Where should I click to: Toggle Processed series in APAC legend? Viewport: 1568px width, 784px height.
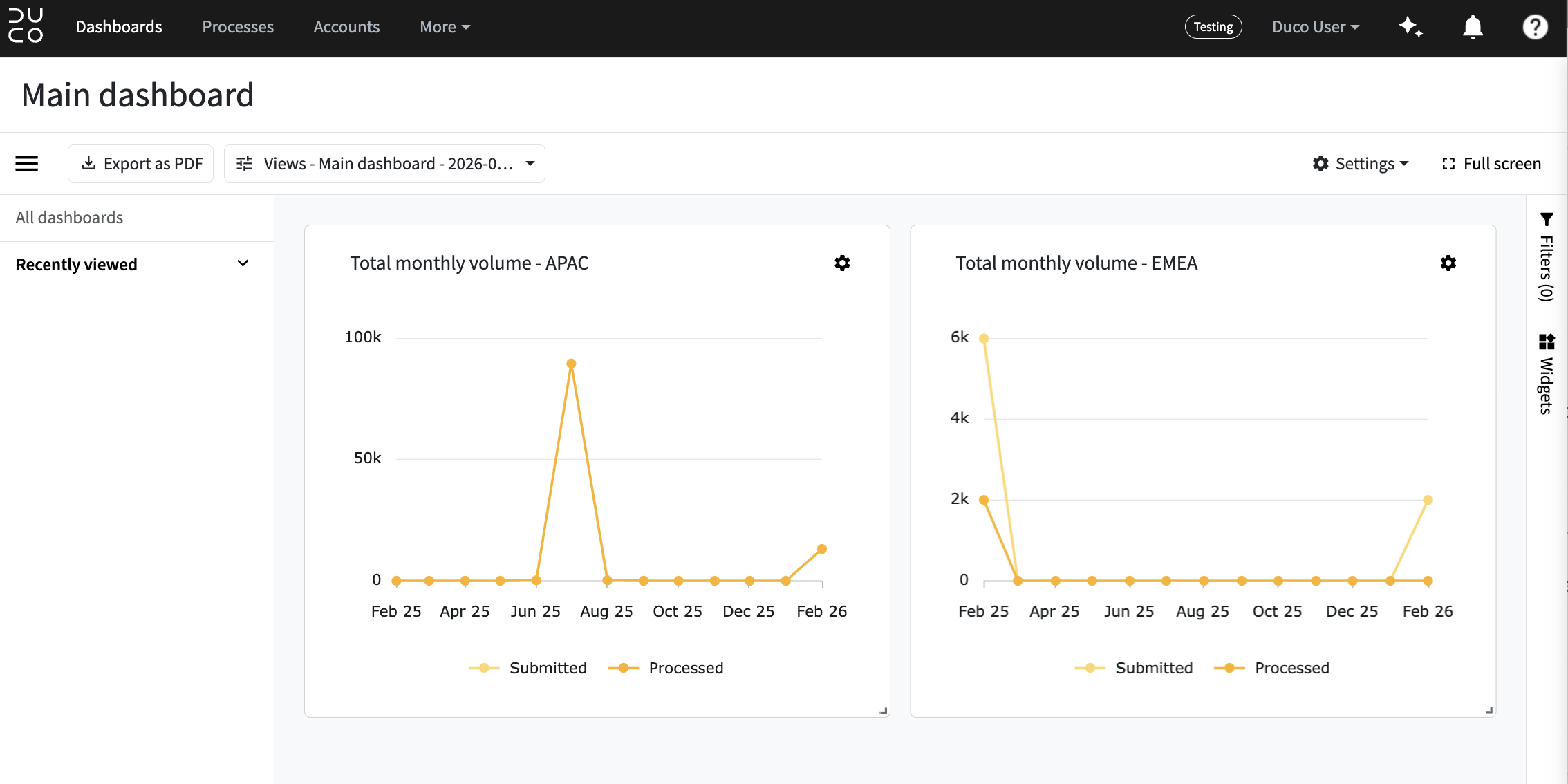tap(666, 668)
